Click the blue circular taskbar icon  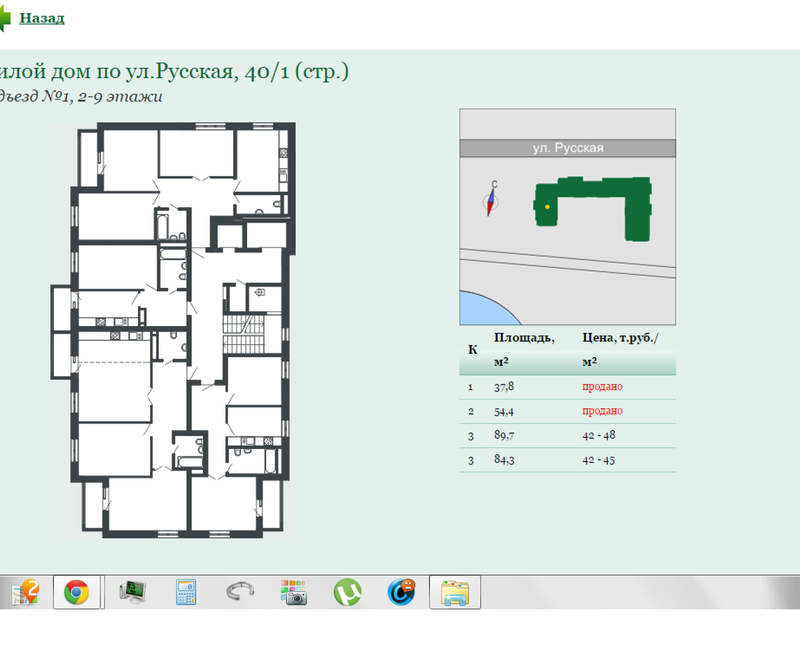coord(401,593)
